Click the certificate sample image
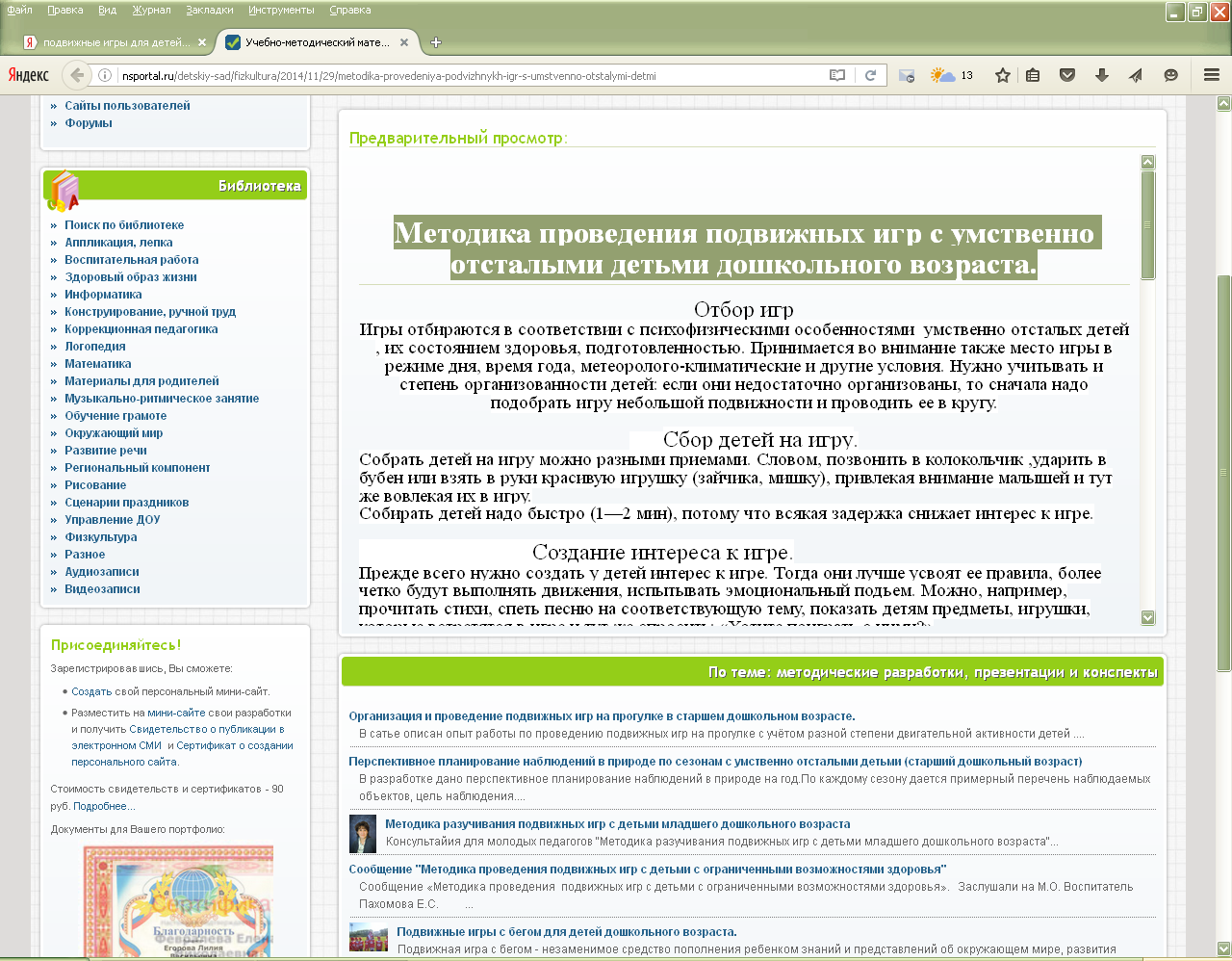 [178, 901]
